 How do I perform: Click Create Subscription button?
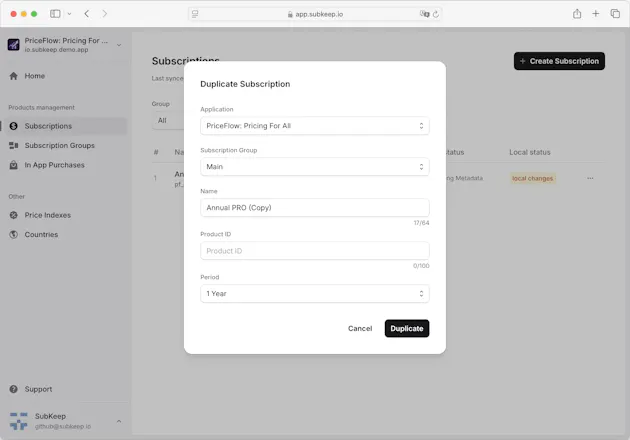559,61
